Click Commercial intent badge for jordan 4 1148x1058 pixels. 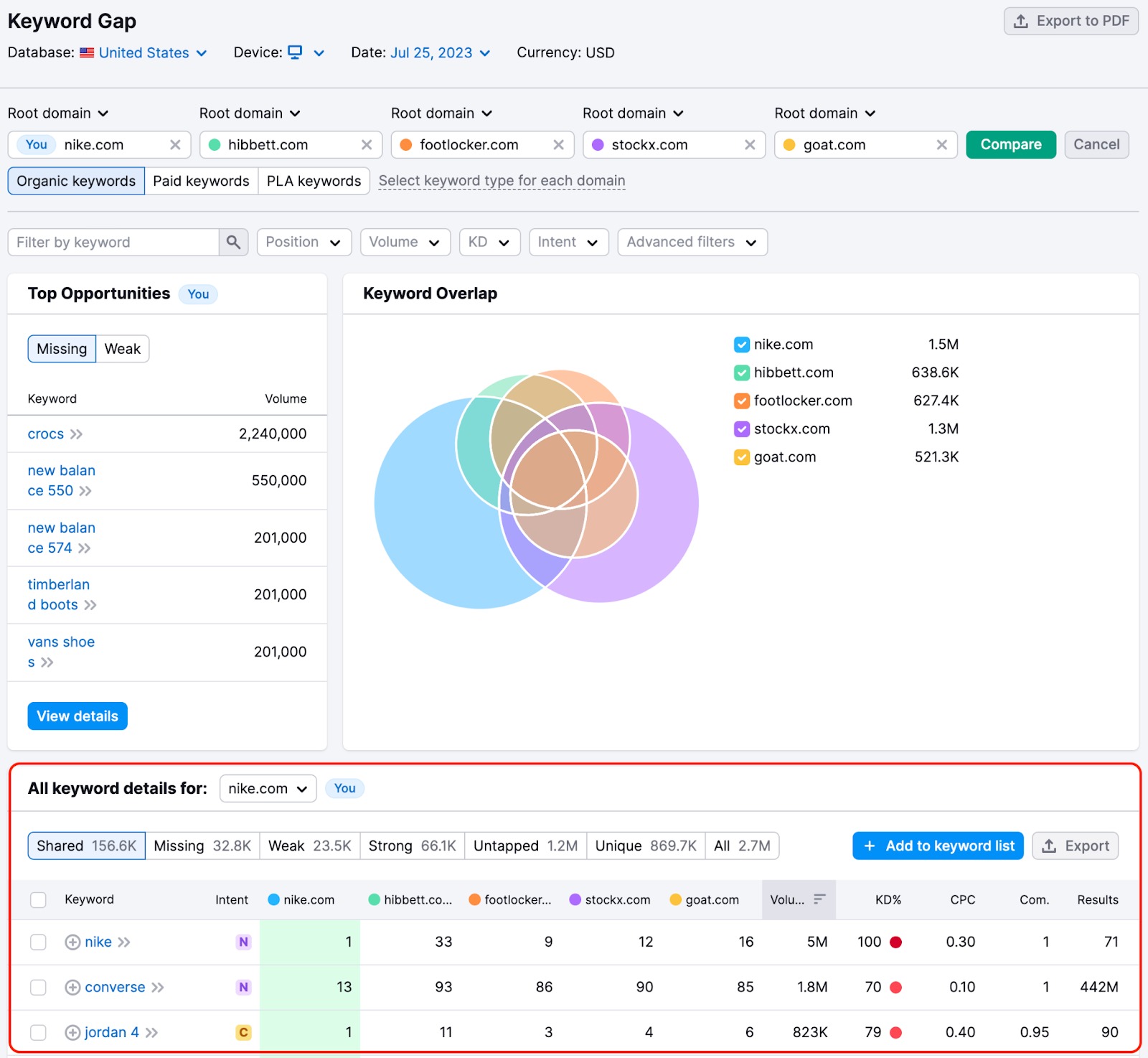coord(244,1032)
